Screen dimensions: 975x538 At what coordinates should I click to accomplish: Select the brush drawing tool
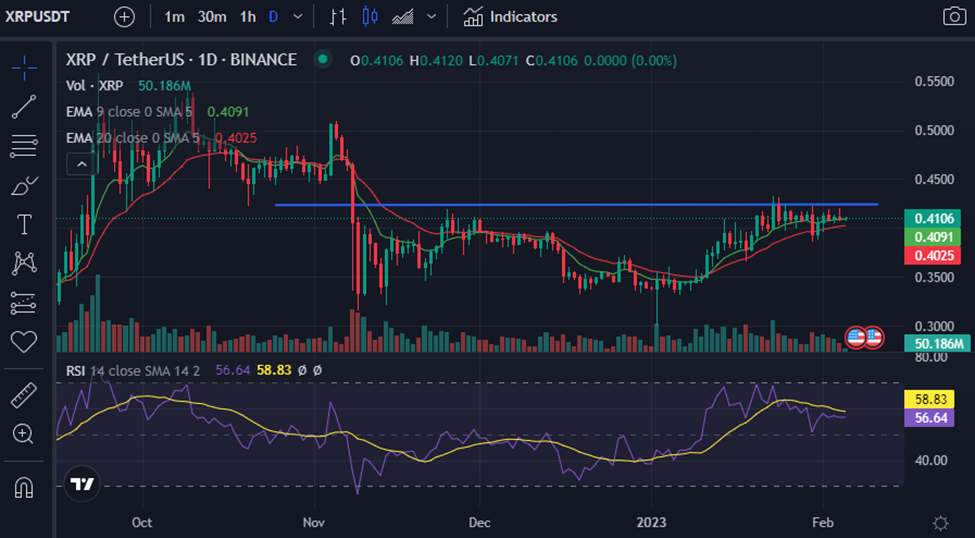tap(24, 185)
